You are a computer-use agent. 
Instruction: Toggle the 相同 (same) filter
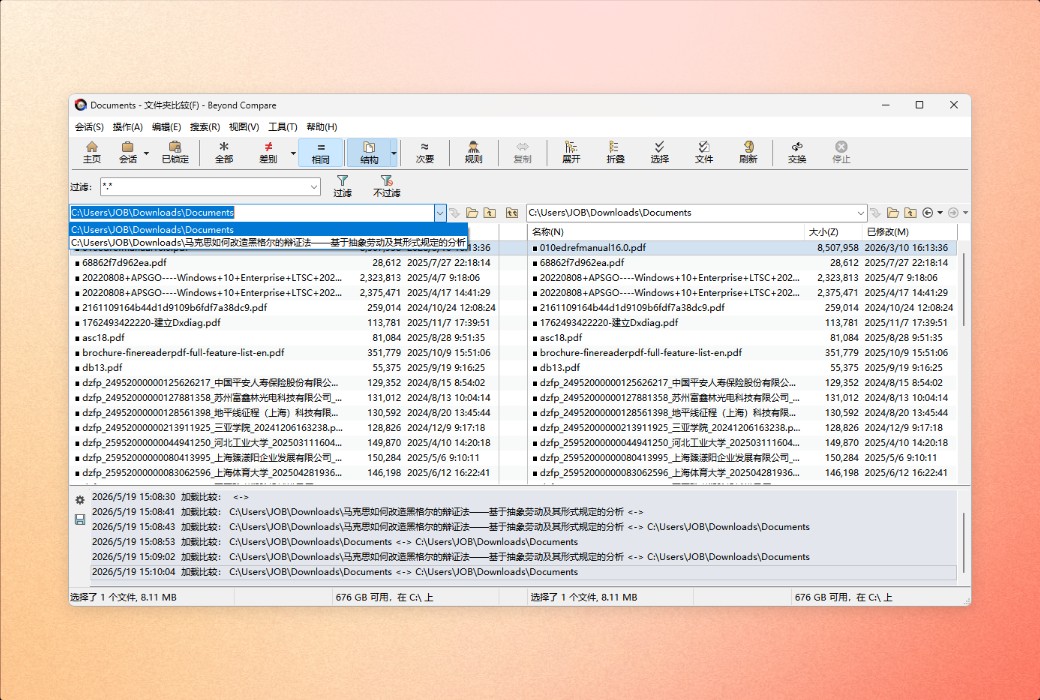[320, 152]
